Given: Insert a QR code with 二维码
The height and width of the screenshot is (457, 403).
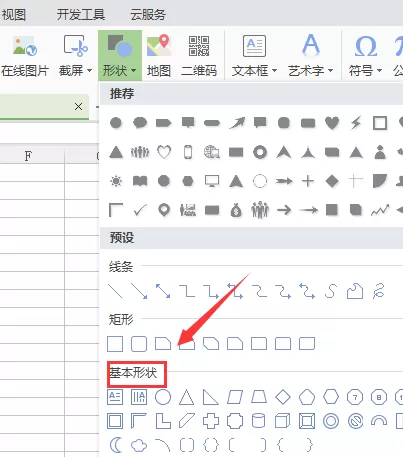Looking at the screenshot, I should [199, 56].
